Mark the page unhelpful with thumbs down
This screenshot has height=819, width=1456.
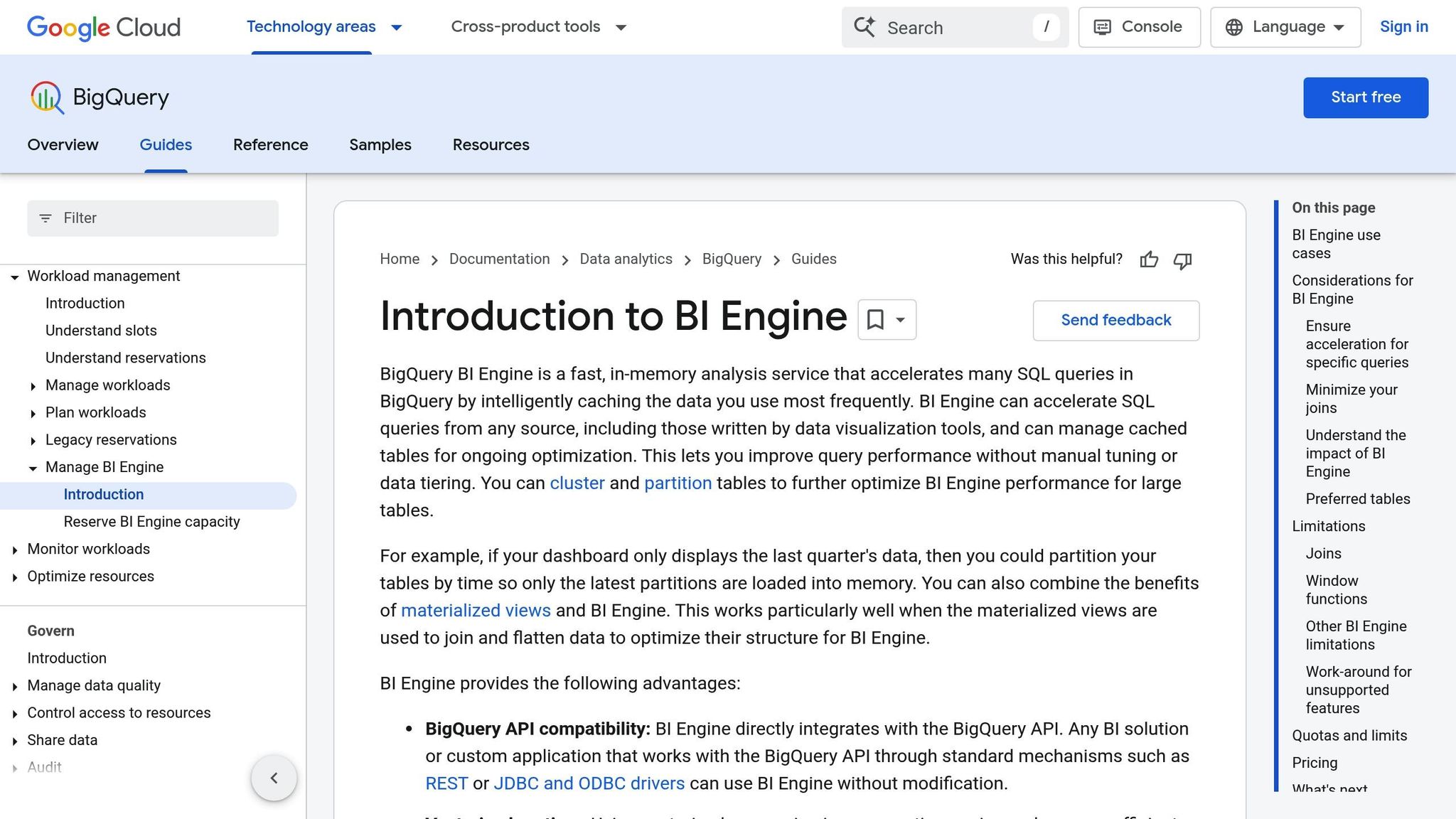pyautogui.click(x=1182, y=261)
